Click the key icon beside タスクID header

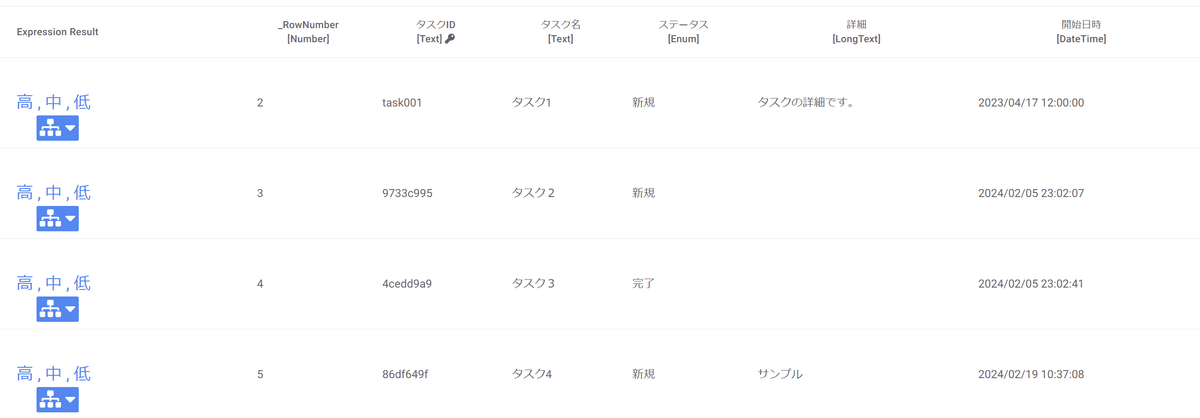click(450, 39)
